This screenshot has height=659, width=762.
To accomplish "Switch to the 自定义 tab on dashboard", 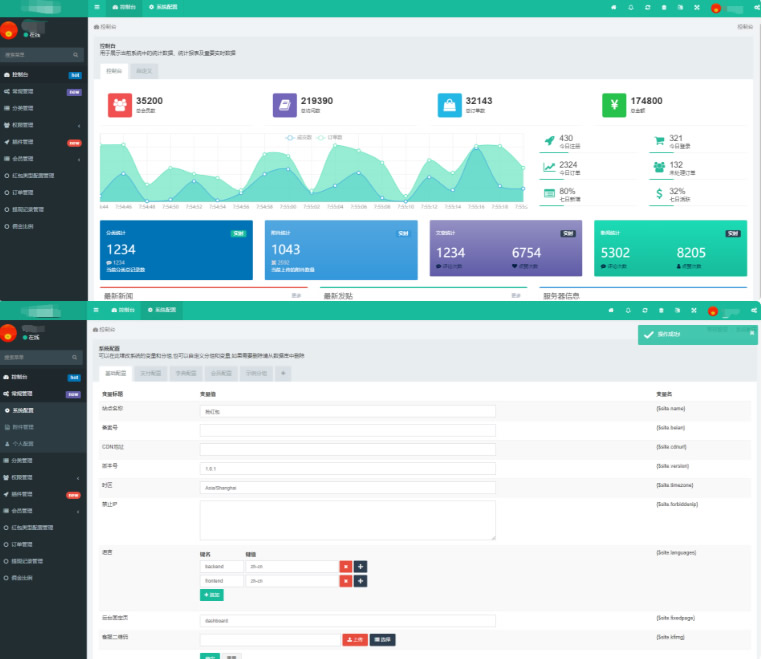I will pos(145,71).
